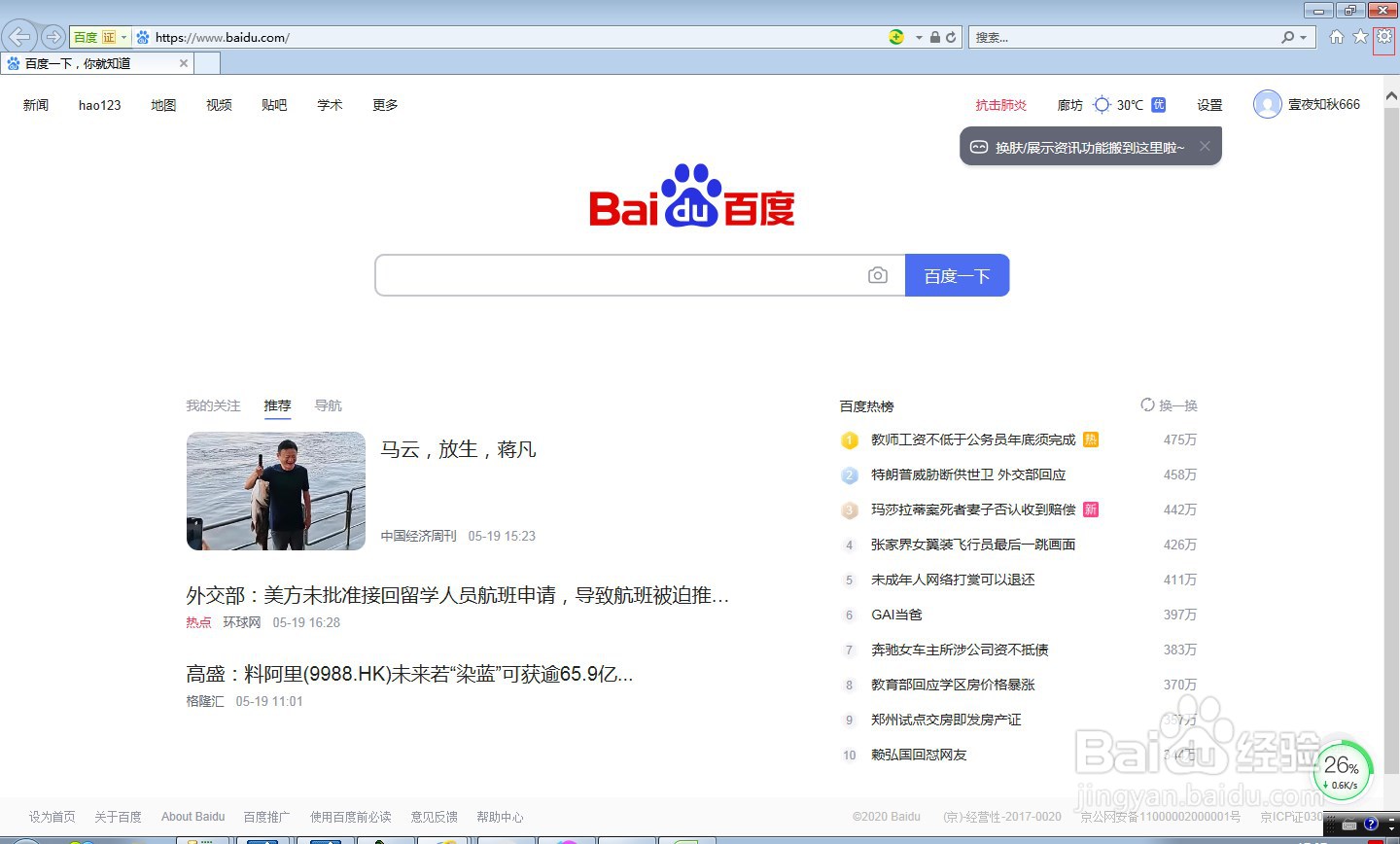Open hot item 教育部回应学区房价格暴涨
Image resolution: width=1400 pixels, height=844 pixels.
[x=953, y=685]
